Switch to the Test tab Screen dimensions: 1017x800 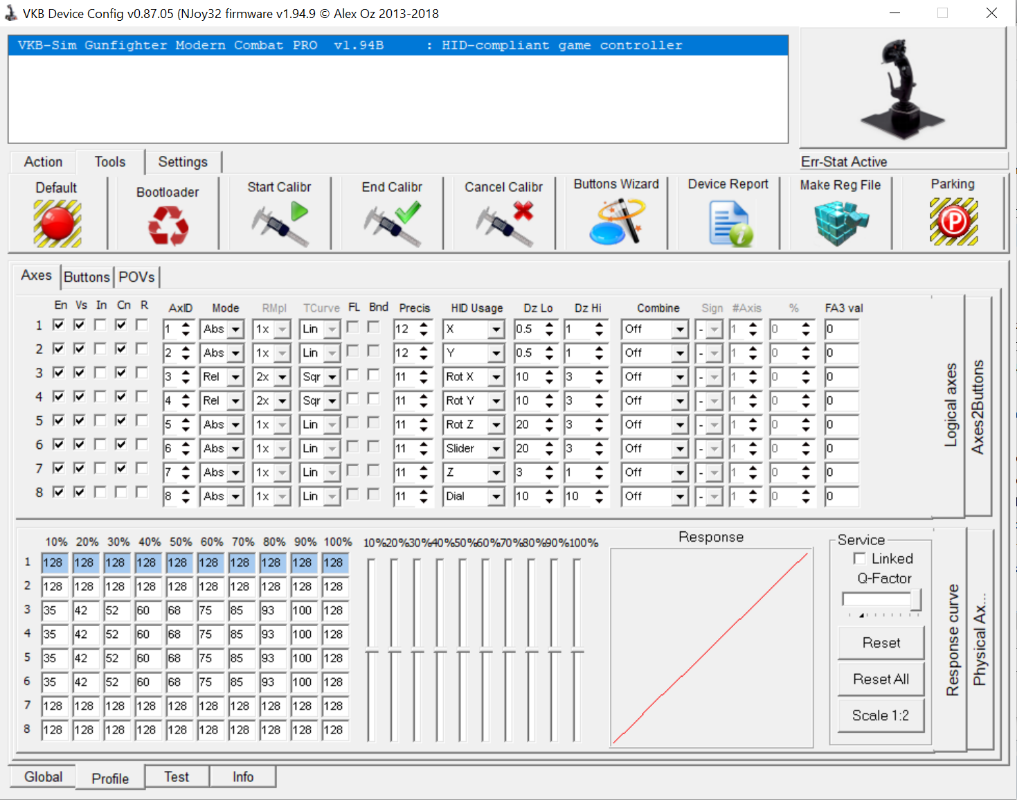coord(176,777)
